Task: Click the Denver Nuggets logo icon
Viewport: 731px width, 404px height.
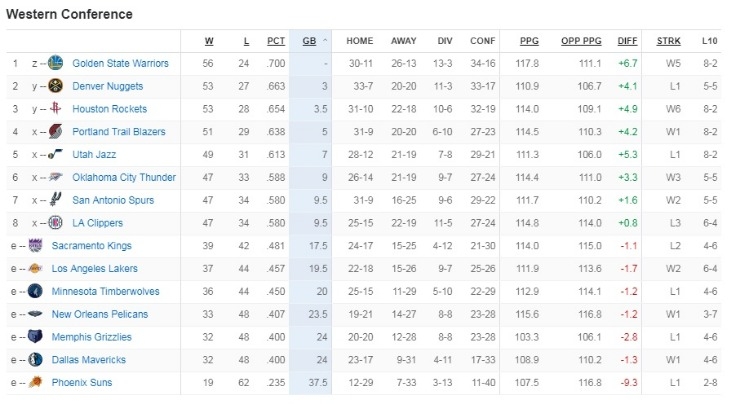Action: tap(55, 86)
